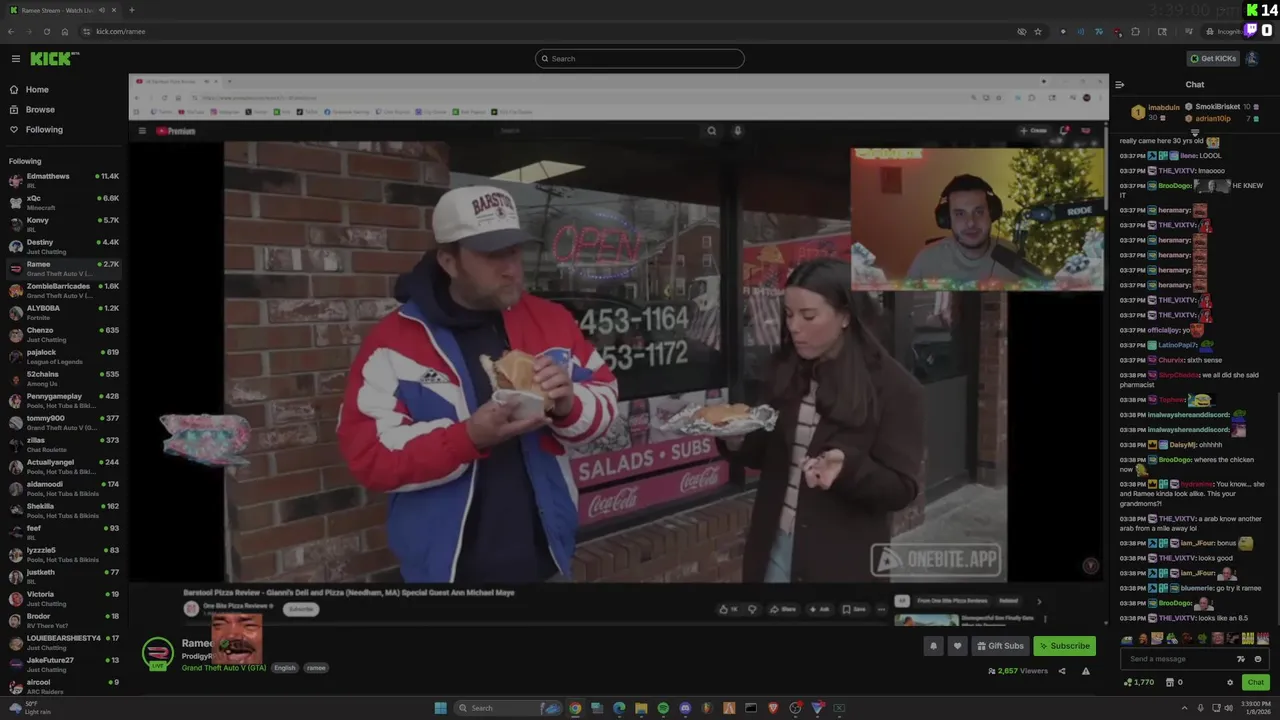Screen dimensions: 1280x720
Task: Click browser reload button
Action: tap(47, 31)
